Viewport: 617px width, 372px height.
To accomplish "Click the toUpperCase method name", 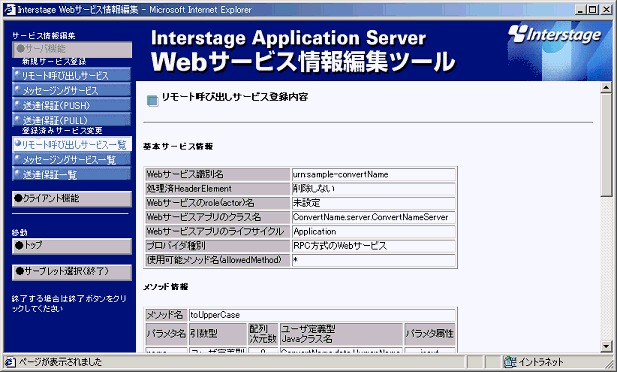I will (x=322, y=315).
